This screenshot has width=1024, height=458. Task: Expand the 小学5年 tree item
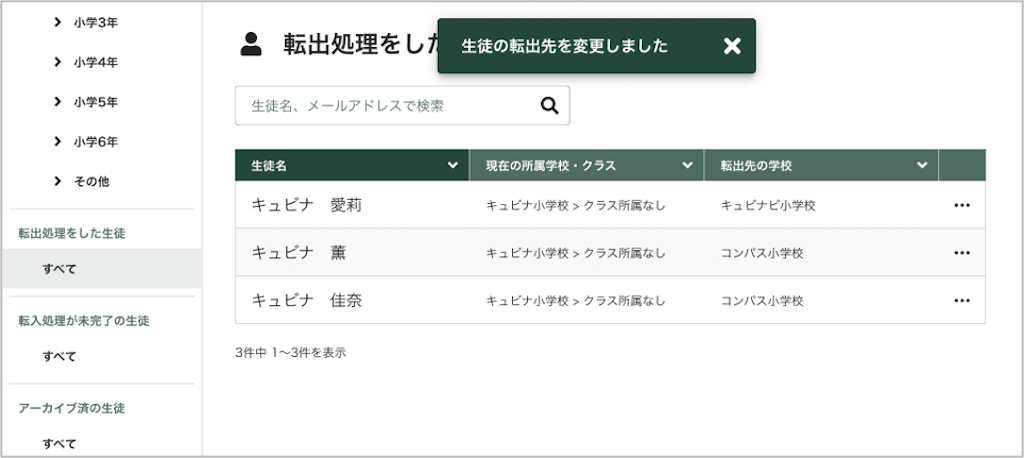pos(57,102)
